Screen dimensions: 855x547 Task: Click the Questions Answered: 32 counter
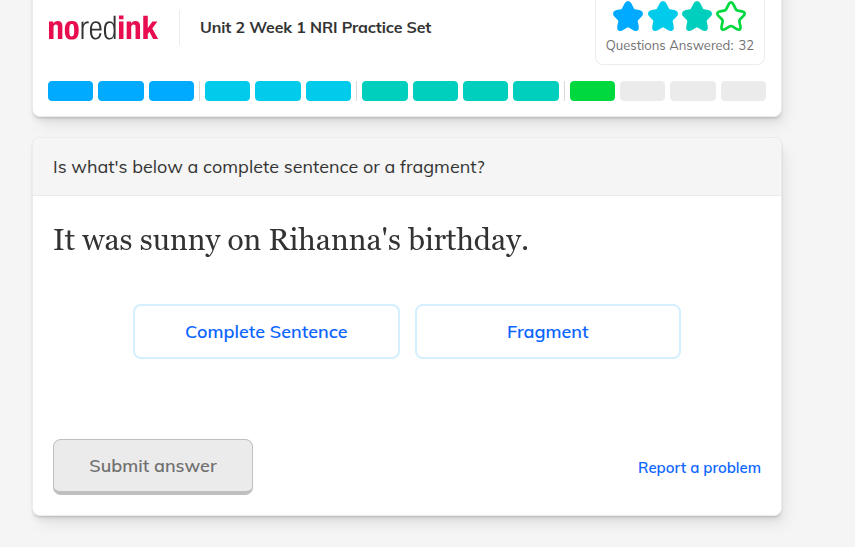click(x=680, y=46)
